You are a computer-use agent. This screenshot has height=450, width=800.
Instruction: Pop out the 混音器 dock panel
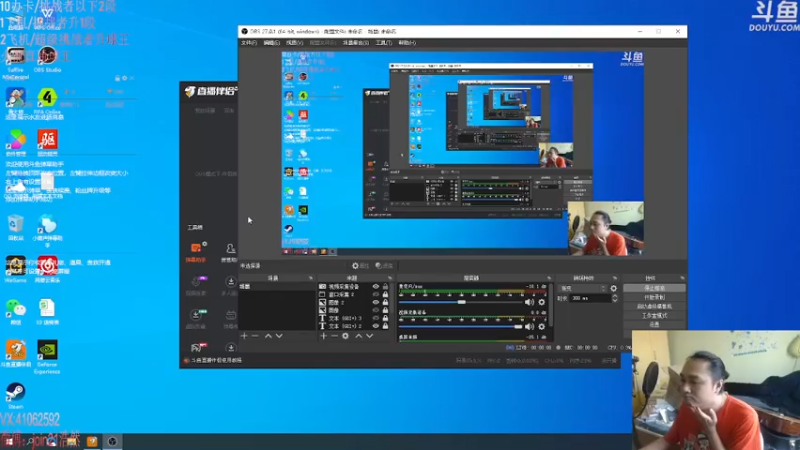coord(549,278)
